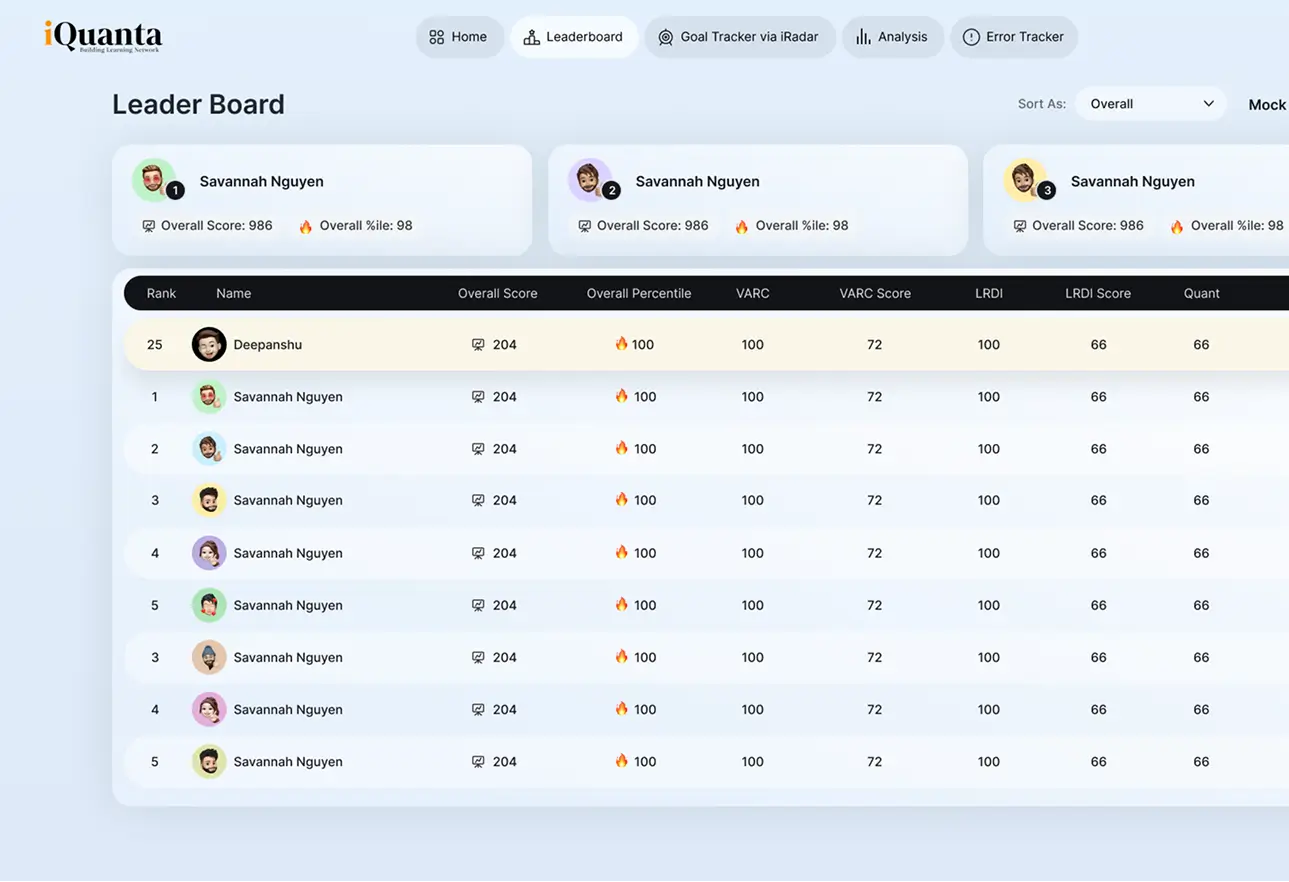Screen dimensions: 1289x882
Task: Click 'Overall %ile: 98' on the rank 1 card
Action: (x=366, y=226)
